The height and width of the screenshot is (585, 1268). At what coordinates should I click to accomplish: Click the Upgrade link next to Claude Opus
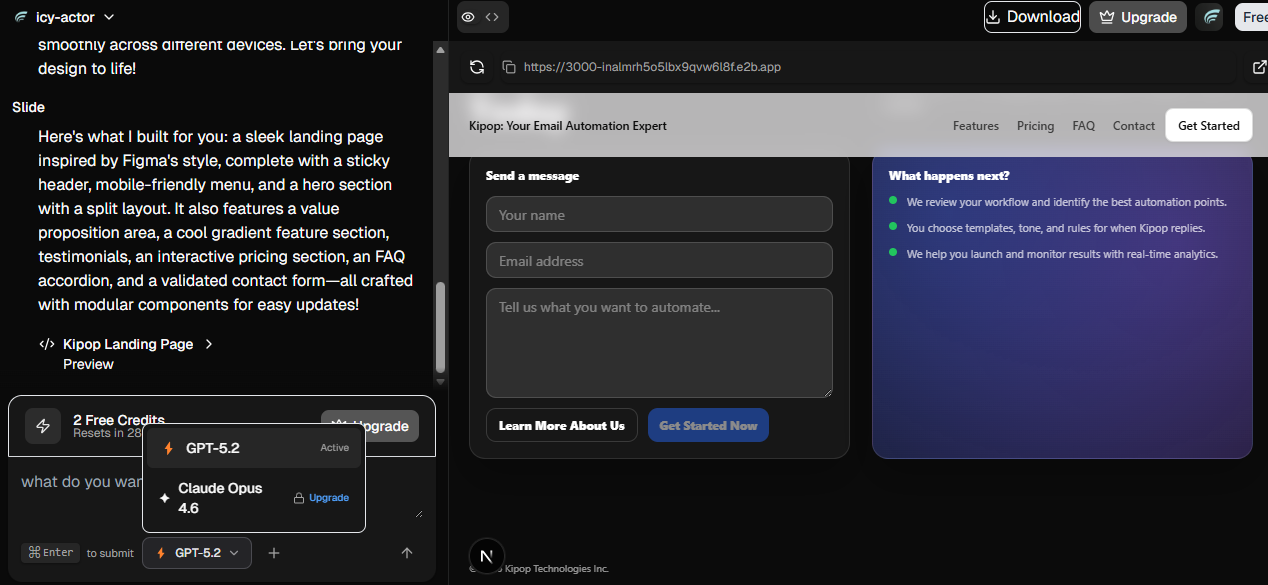tap(329, 498)
